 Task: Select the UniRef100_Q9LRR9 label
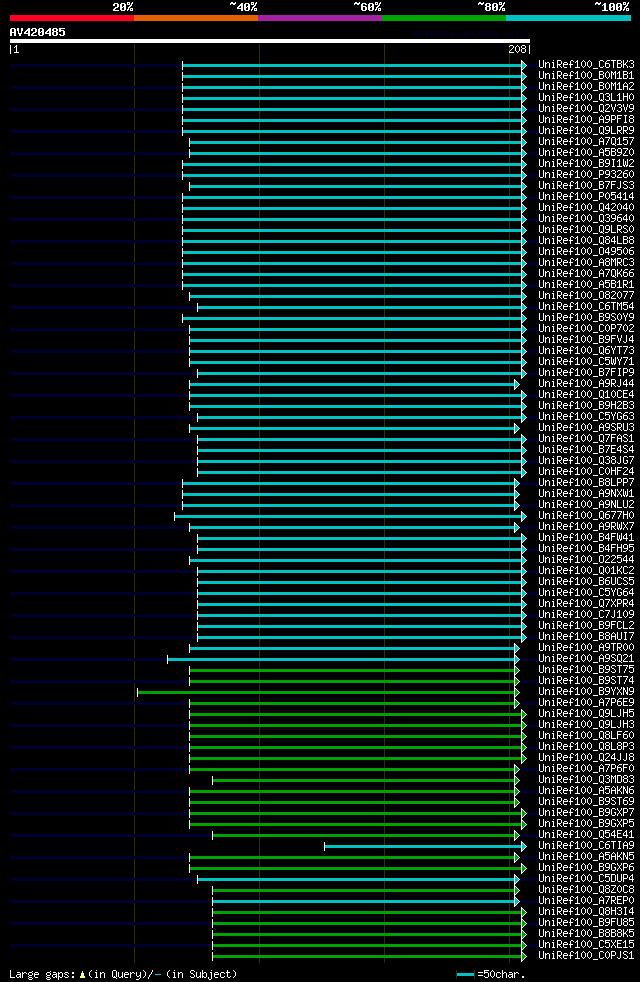586,131
